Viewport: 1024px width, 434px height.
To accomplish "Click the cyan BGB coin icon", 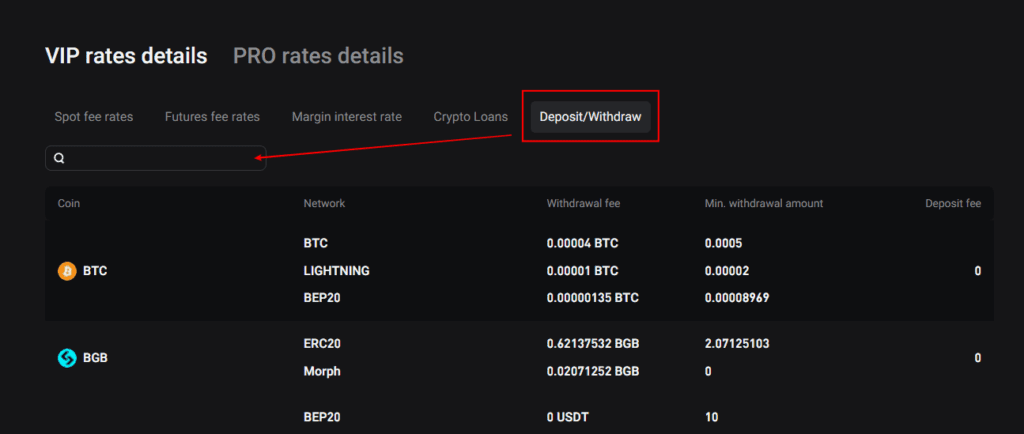I will [67, 357].
